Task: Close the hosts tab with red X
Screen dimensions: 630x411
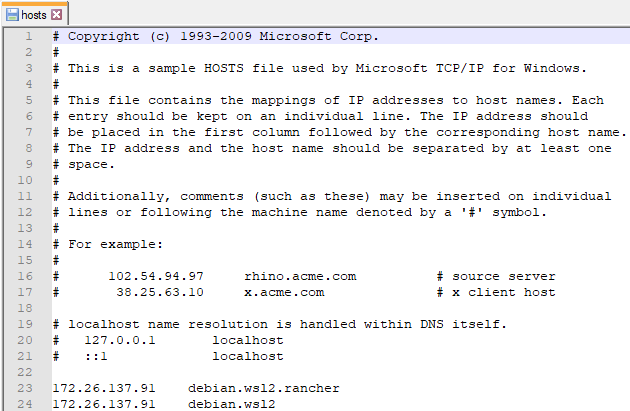Action: [x=57, y=15]
